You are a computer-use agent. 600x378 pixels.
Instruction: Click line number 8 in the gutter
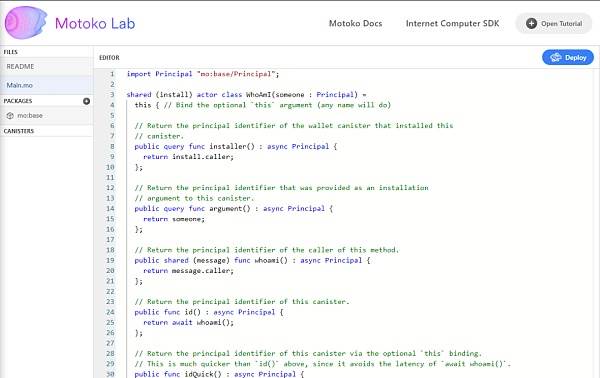click(x=112, y=146)
